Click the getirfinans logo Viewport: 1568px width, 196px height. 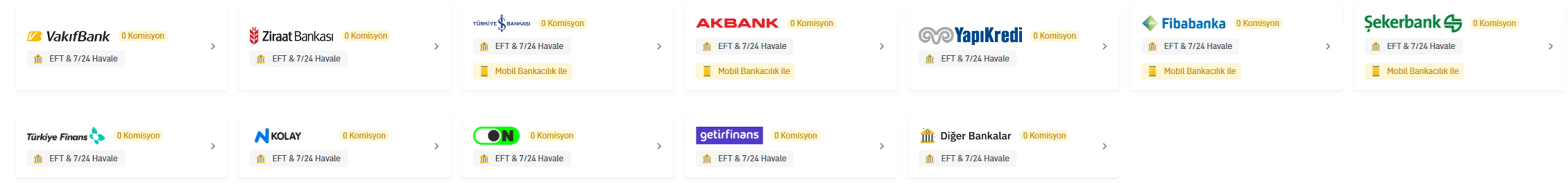pyautogui.click(x=729, y=135)
